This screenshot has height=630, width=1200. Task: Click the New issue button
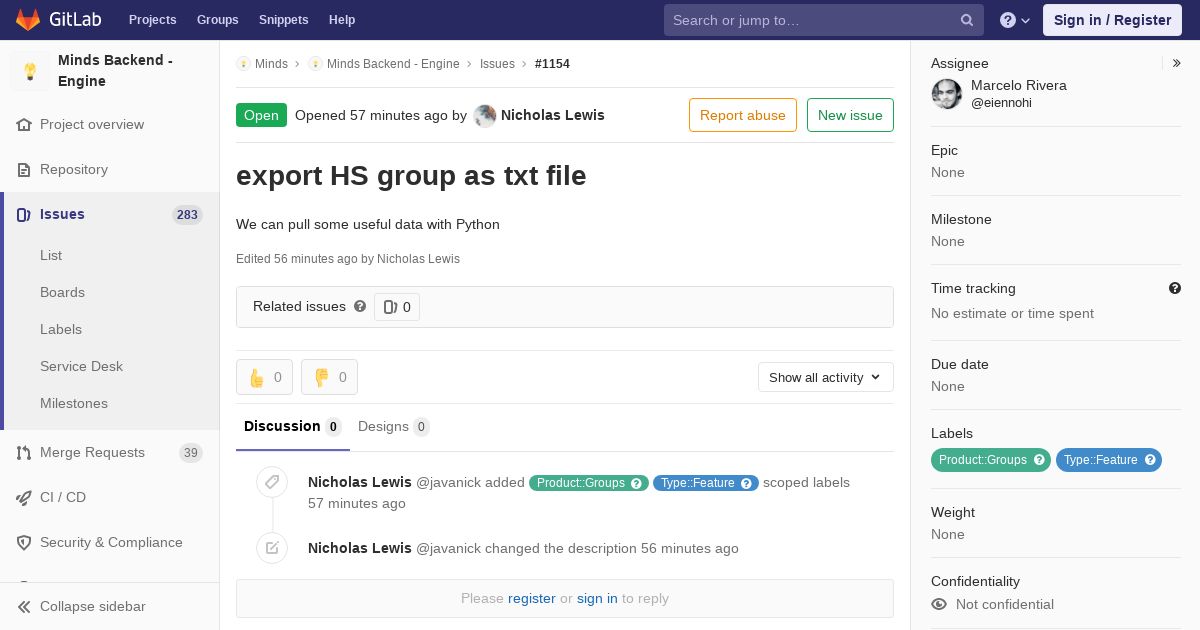pyautogui.click(x=850, y=115)
